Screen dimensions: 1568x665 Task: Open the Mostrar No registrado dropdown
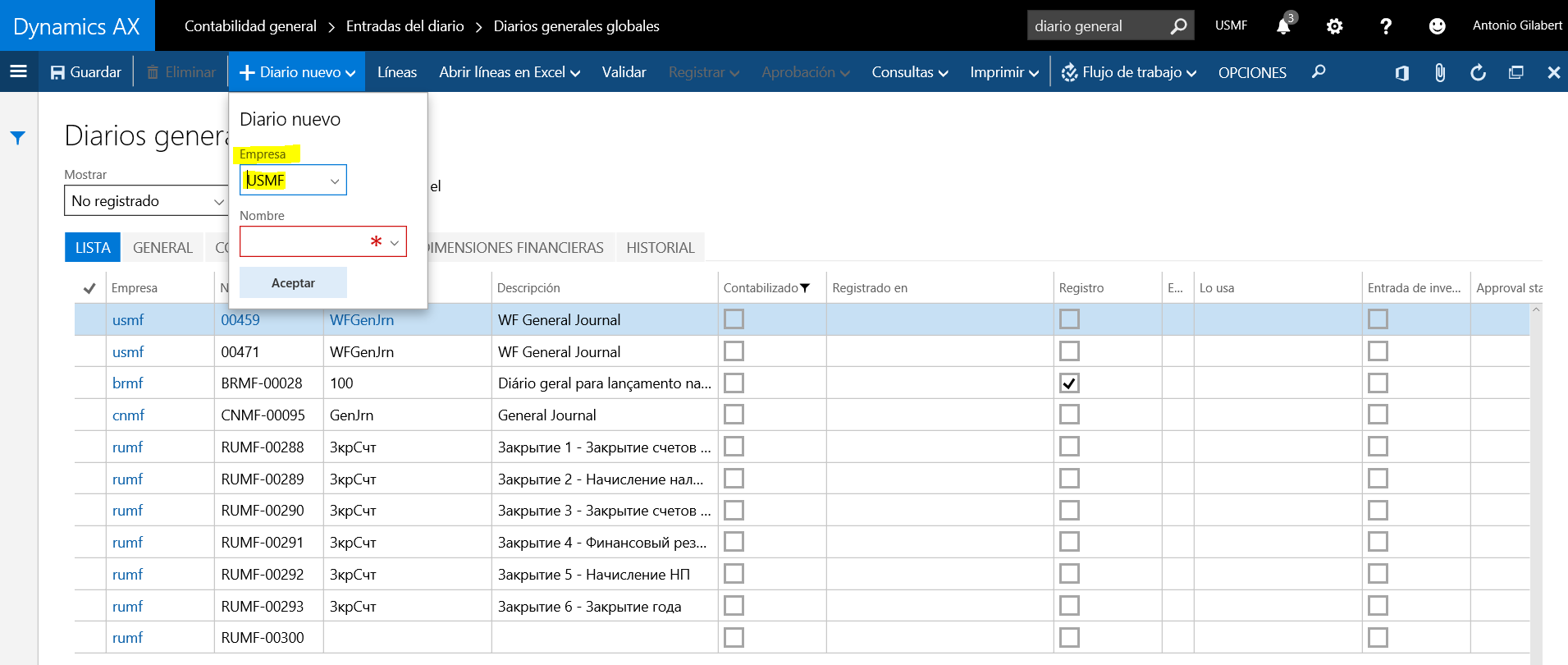(x=146, y=200)
